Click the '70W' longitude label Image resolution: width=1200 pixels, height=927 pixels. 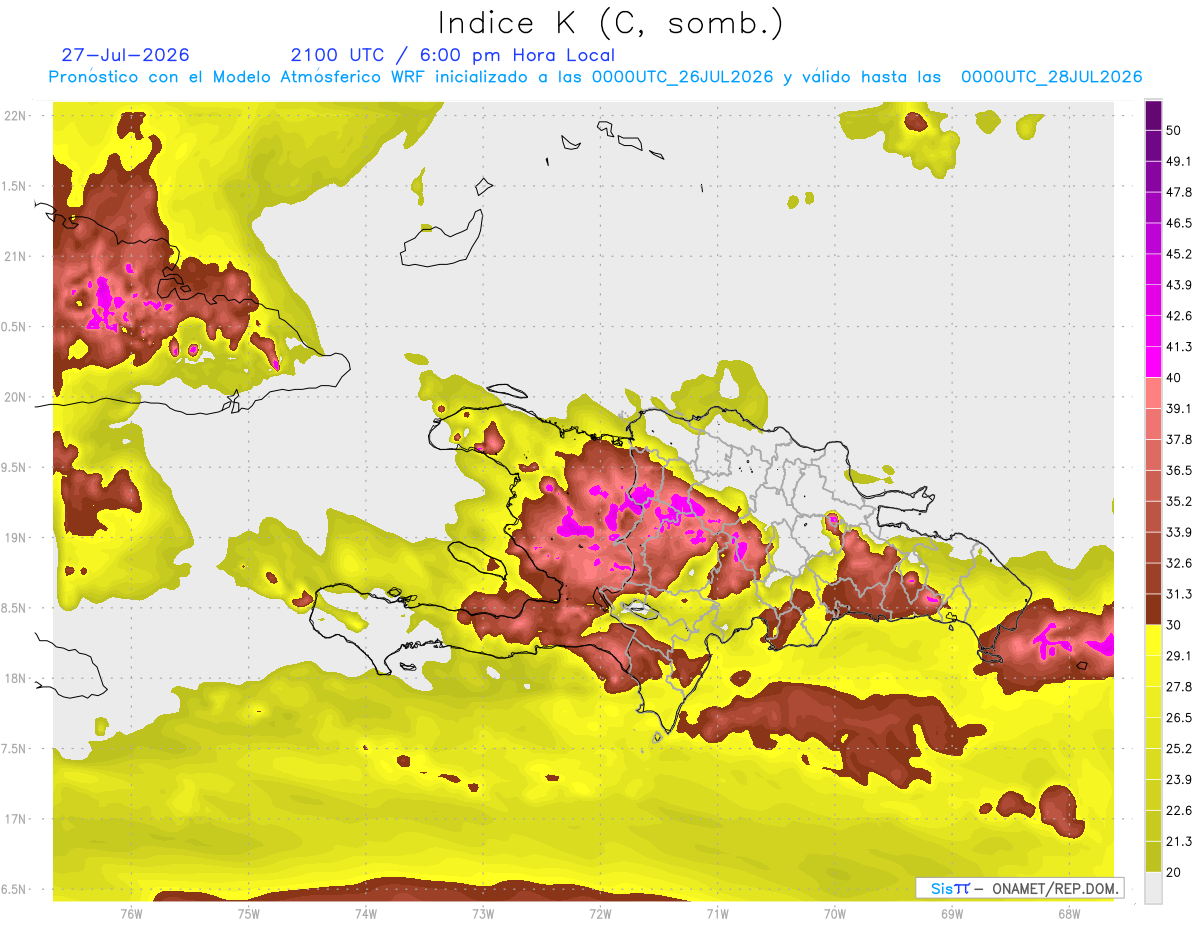(834, 913)
